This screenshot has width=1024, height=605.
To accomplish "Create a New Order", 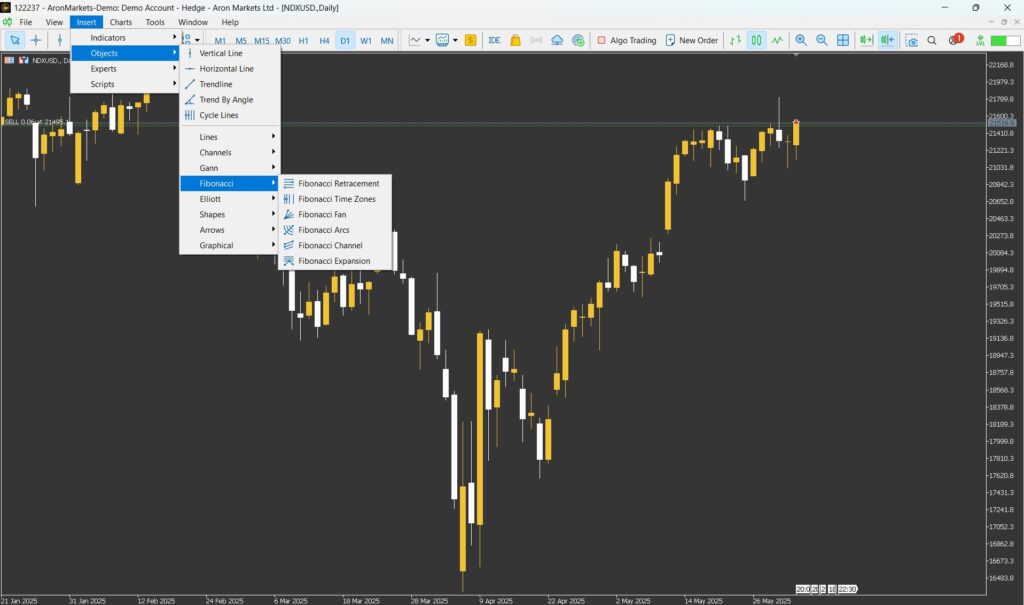I will (692, 40).
